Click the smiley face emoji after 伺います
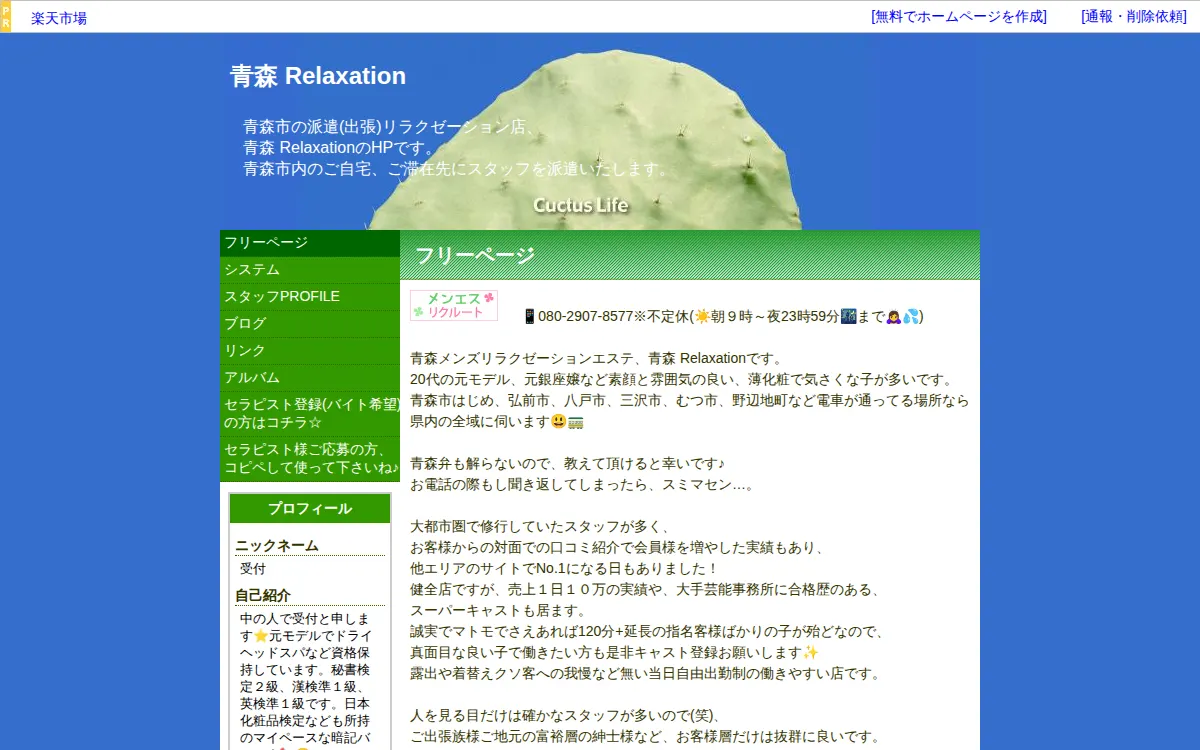 [x=558, y=421]
